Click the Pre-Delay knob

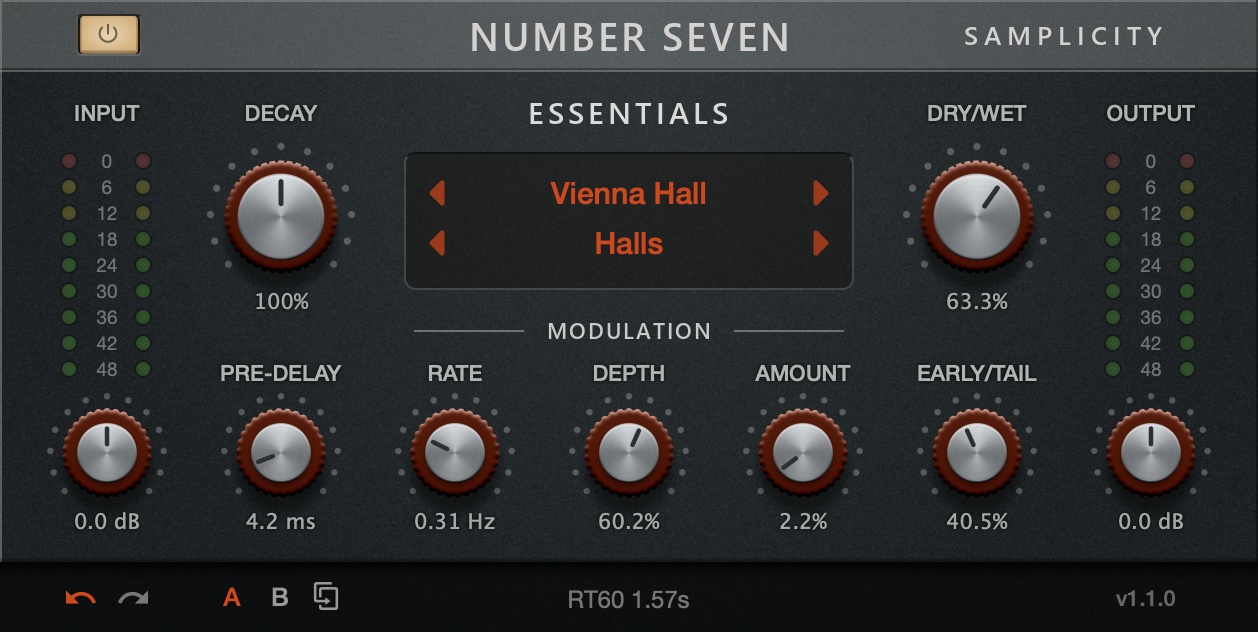[281, 452]
